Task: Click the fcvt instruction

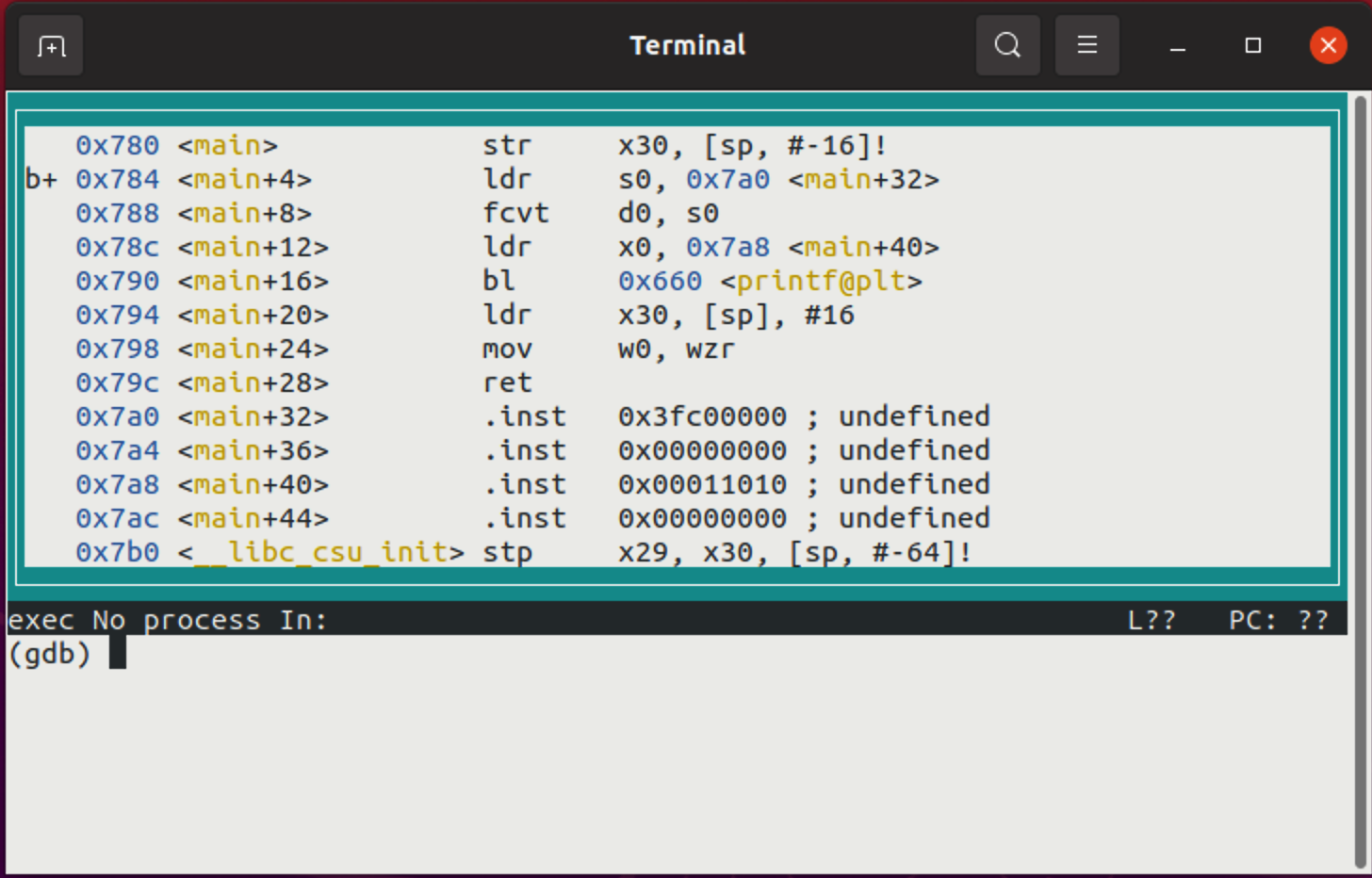Action: (515, 213)
